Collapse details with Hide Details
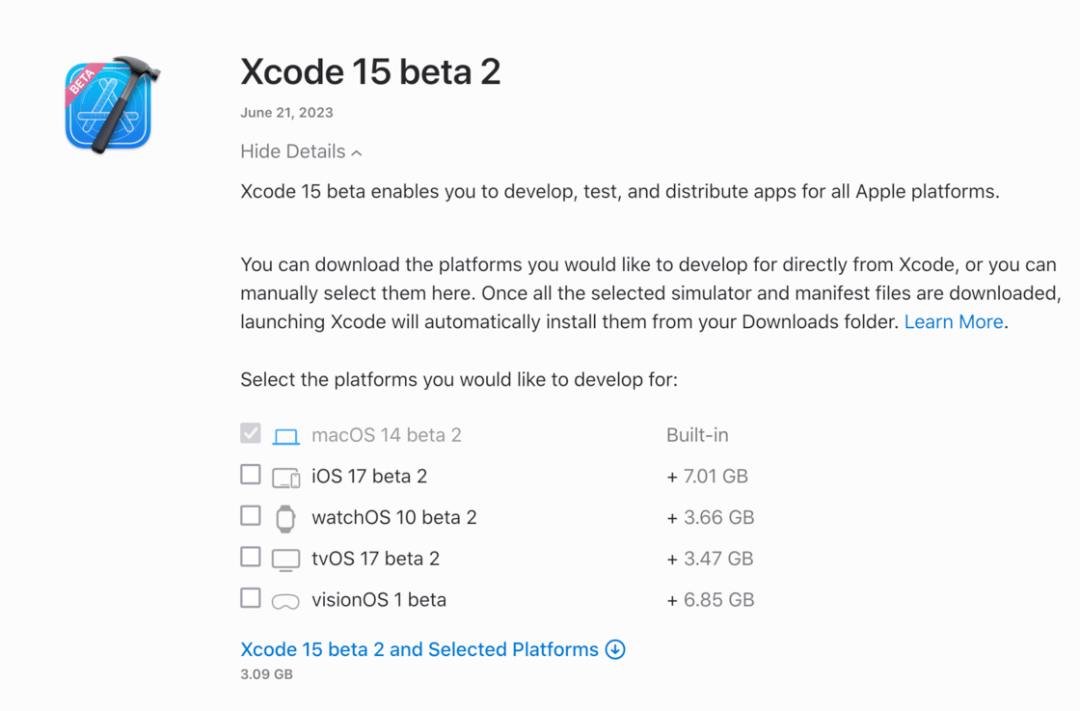Image resolution: width=1080 pixels, height=711 pixels. pyautogui.click(x=293, y=152)
